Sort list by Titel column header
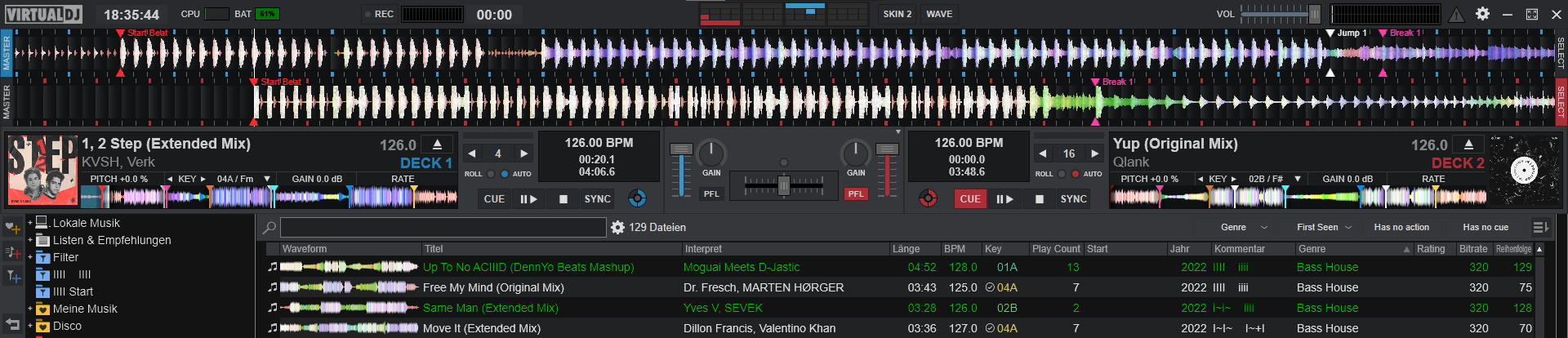 552,249
